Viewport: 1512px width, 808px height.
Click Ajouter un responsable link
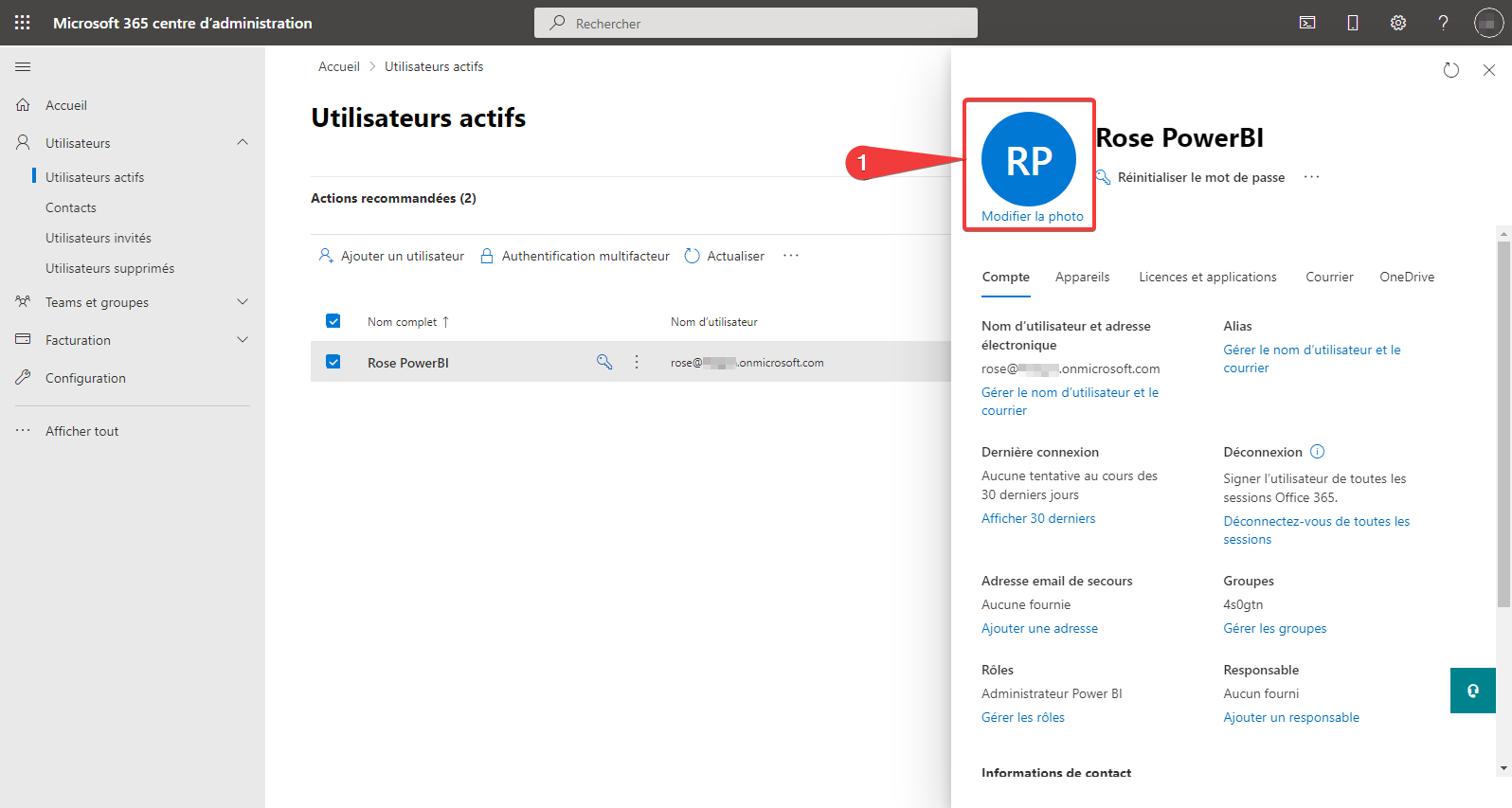(1291, 717)
